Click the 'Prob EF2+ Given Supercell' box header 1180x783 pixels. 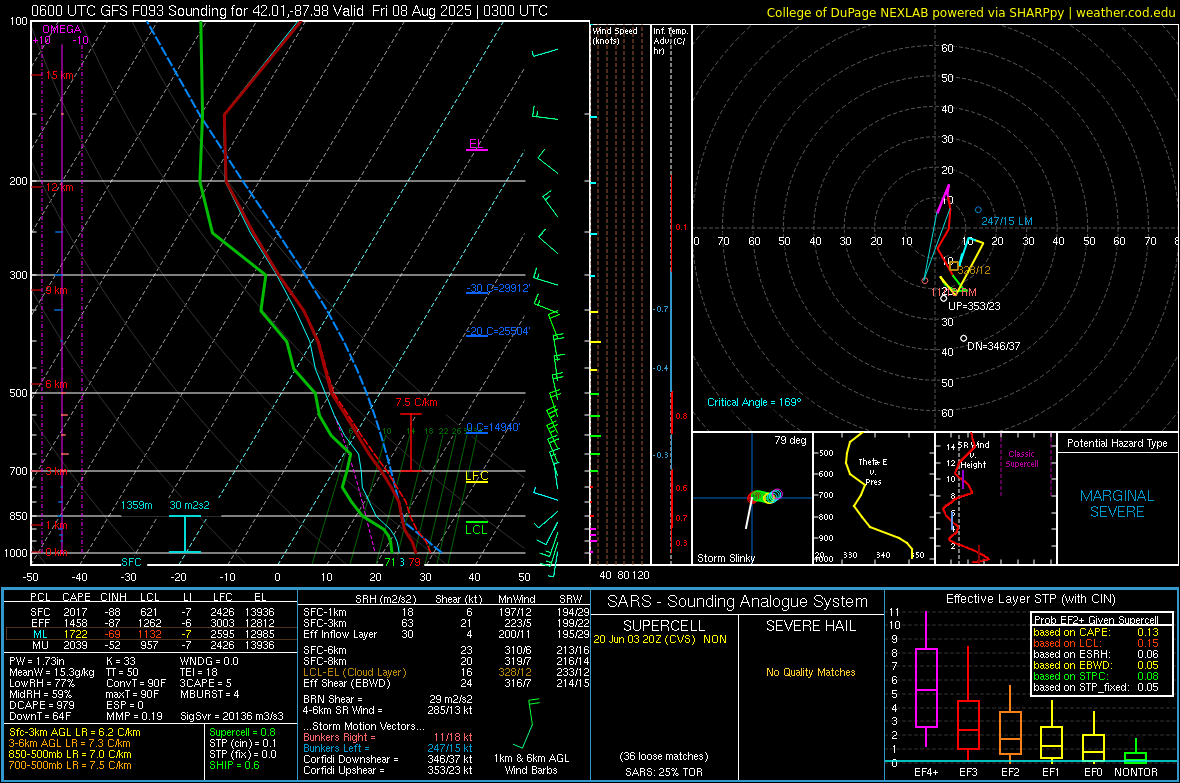(1096, 620)
